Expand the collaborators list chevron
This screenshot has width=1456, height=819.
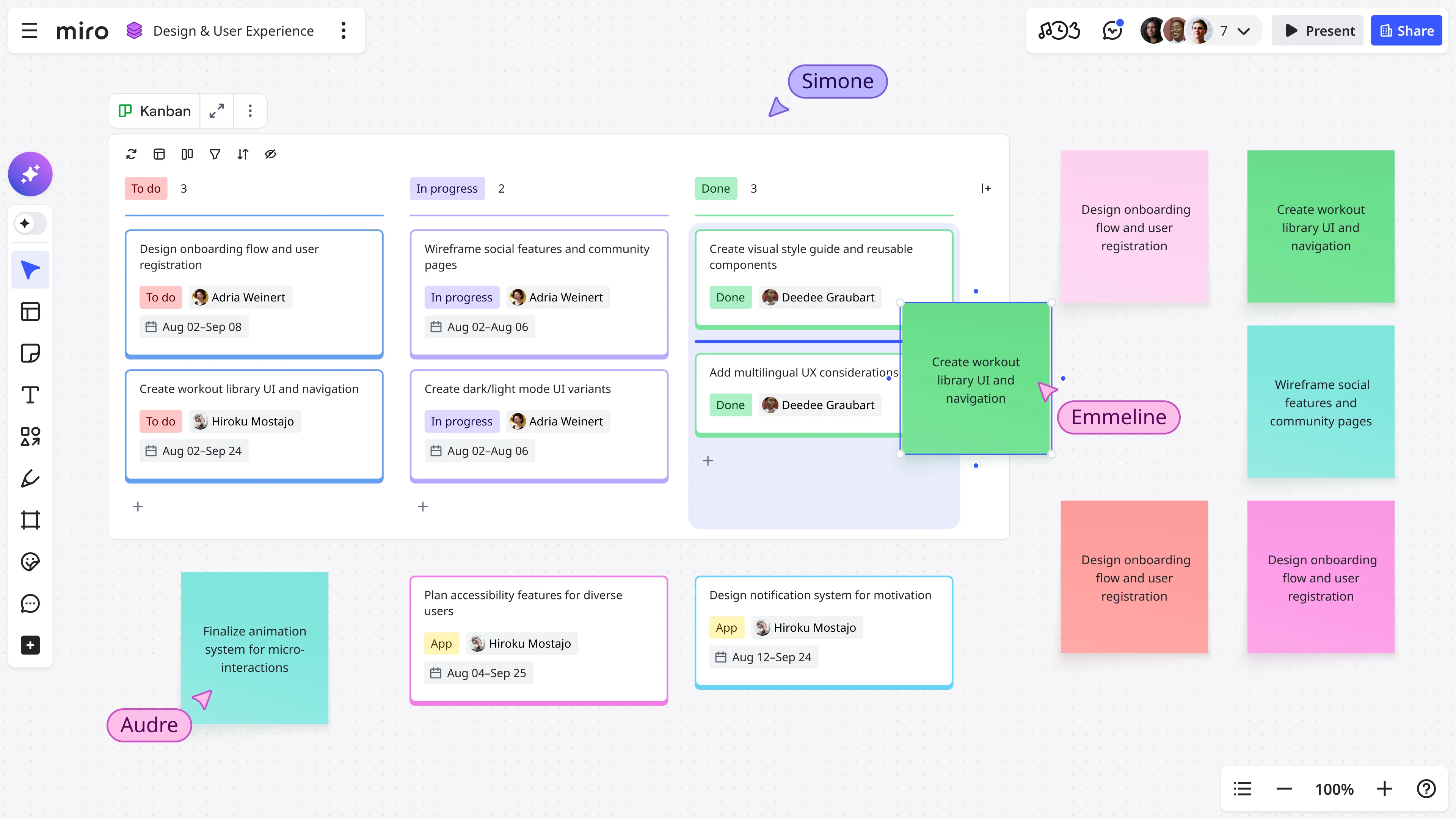coord(1244,31)
